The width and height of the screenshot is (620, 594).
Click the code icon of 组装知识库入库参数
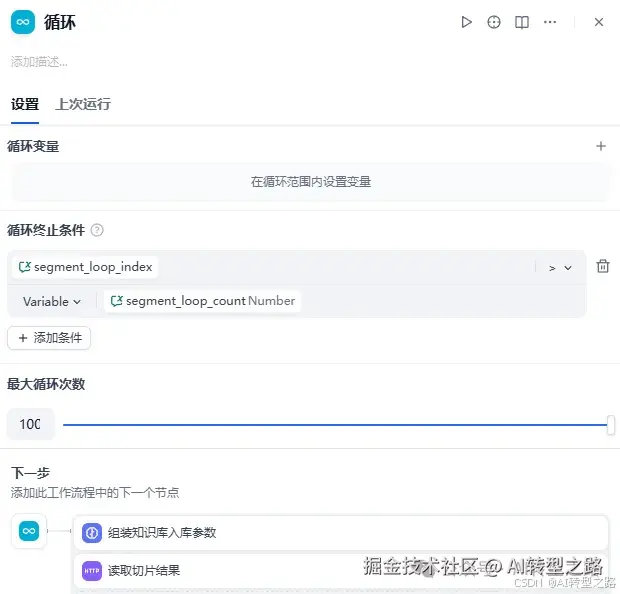[x=92, y=533]
